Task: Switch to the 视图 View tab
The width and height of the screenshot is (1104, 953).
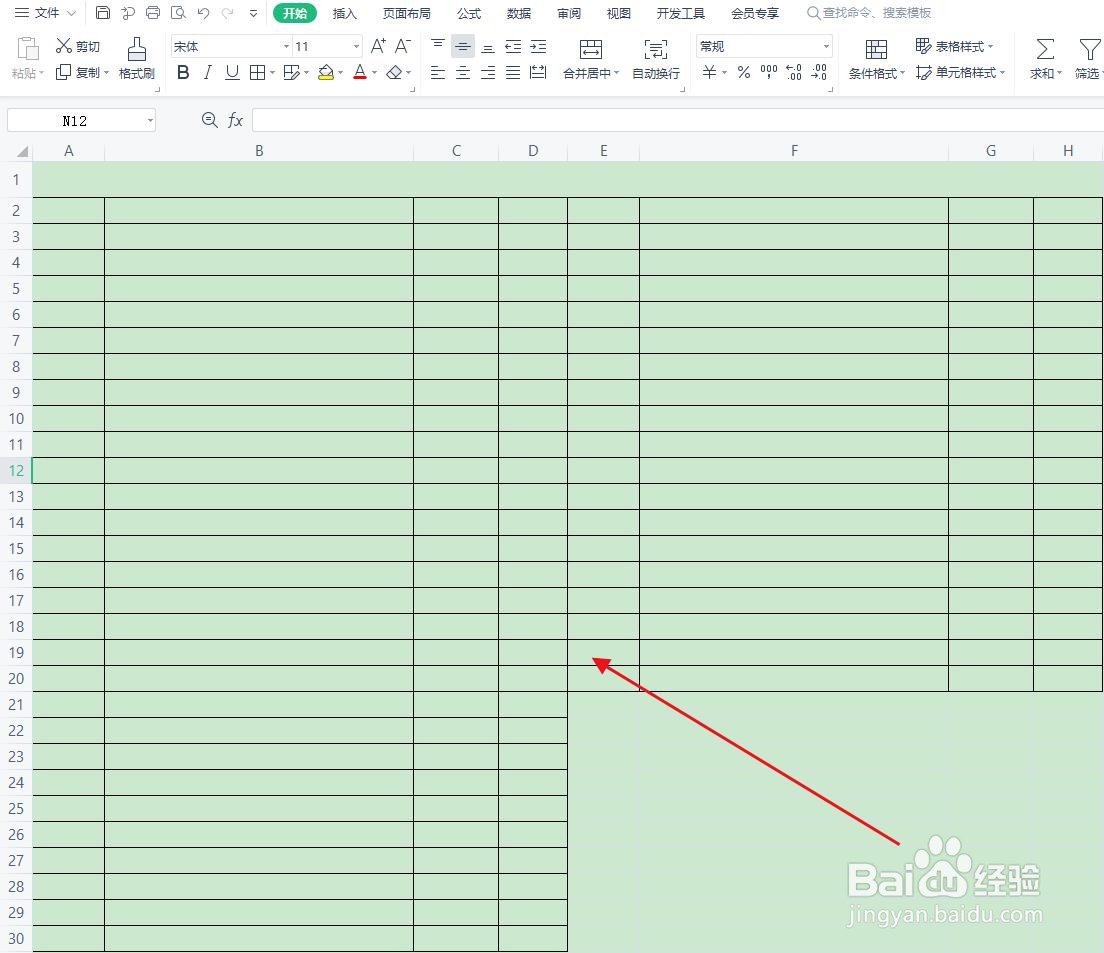Action: (x=619, y=13)
